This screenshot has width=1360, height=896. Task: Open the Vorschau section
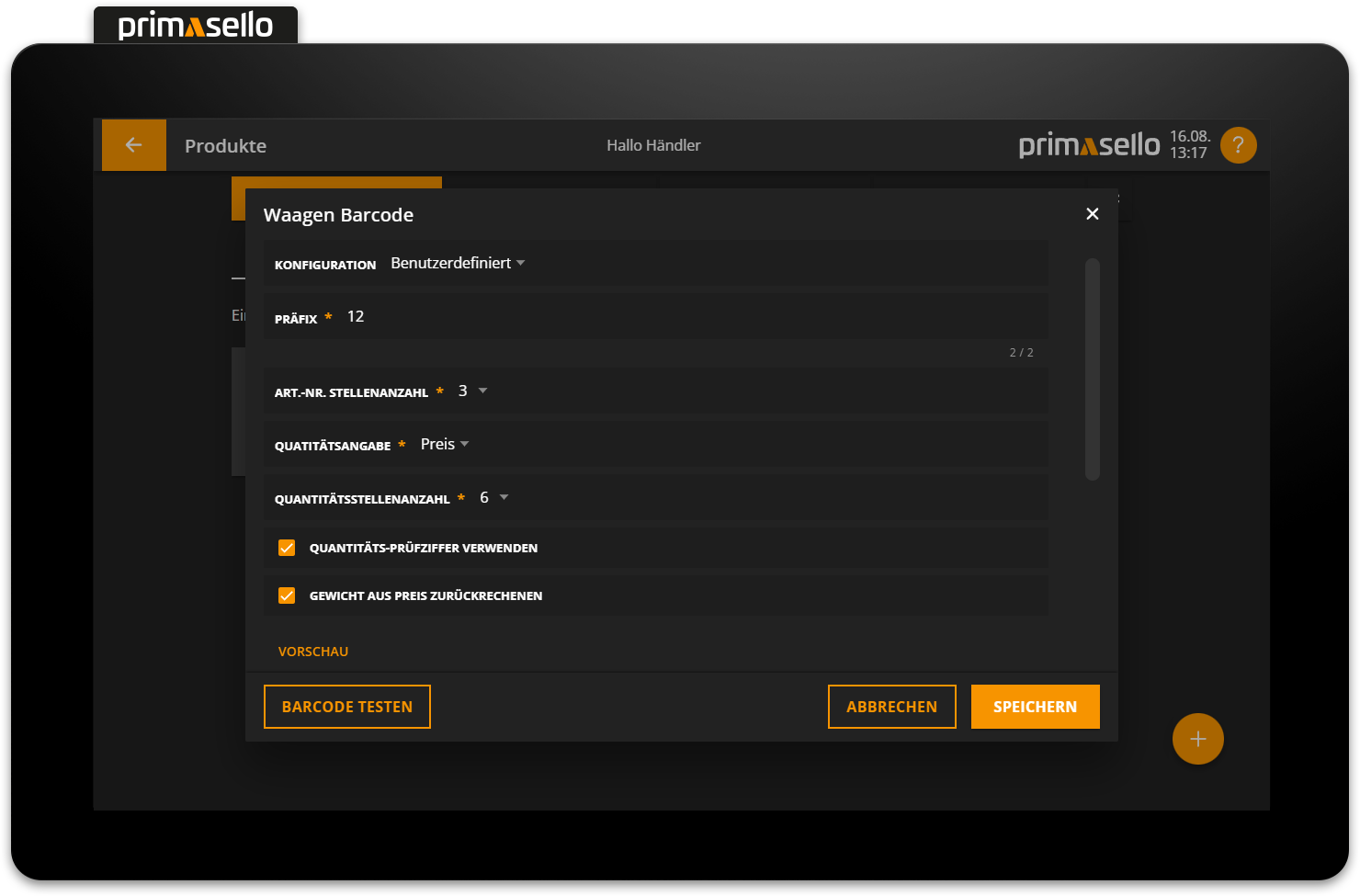[313, 651]
